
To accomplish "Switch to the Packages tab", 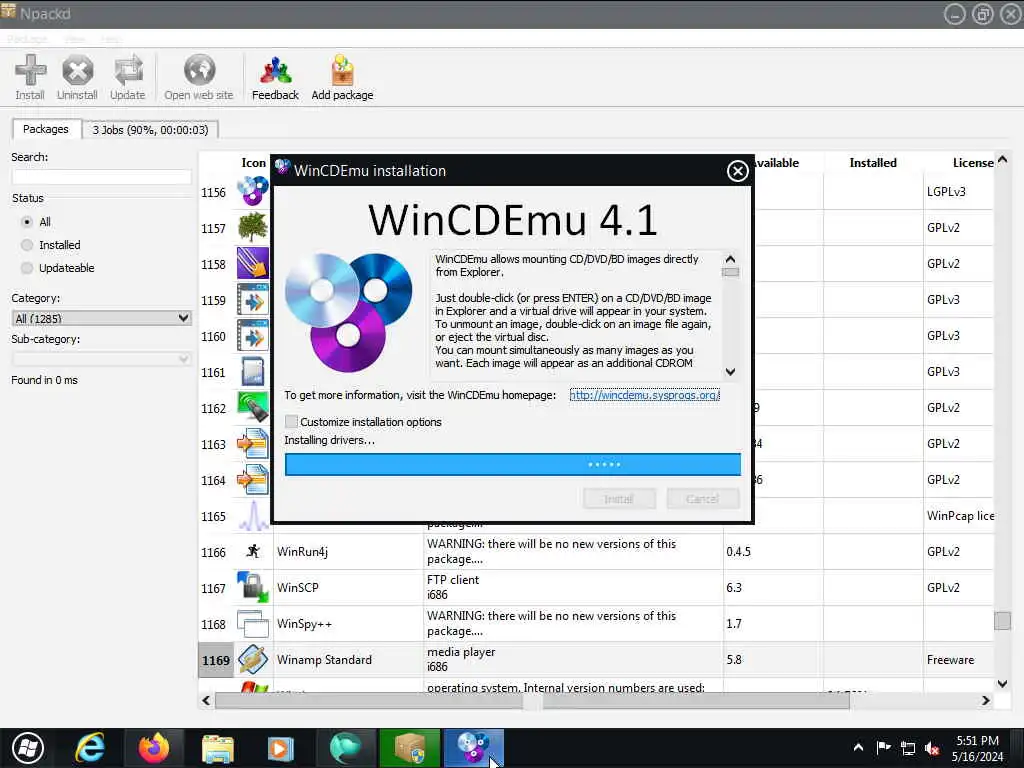I will (x=46, y=129).
